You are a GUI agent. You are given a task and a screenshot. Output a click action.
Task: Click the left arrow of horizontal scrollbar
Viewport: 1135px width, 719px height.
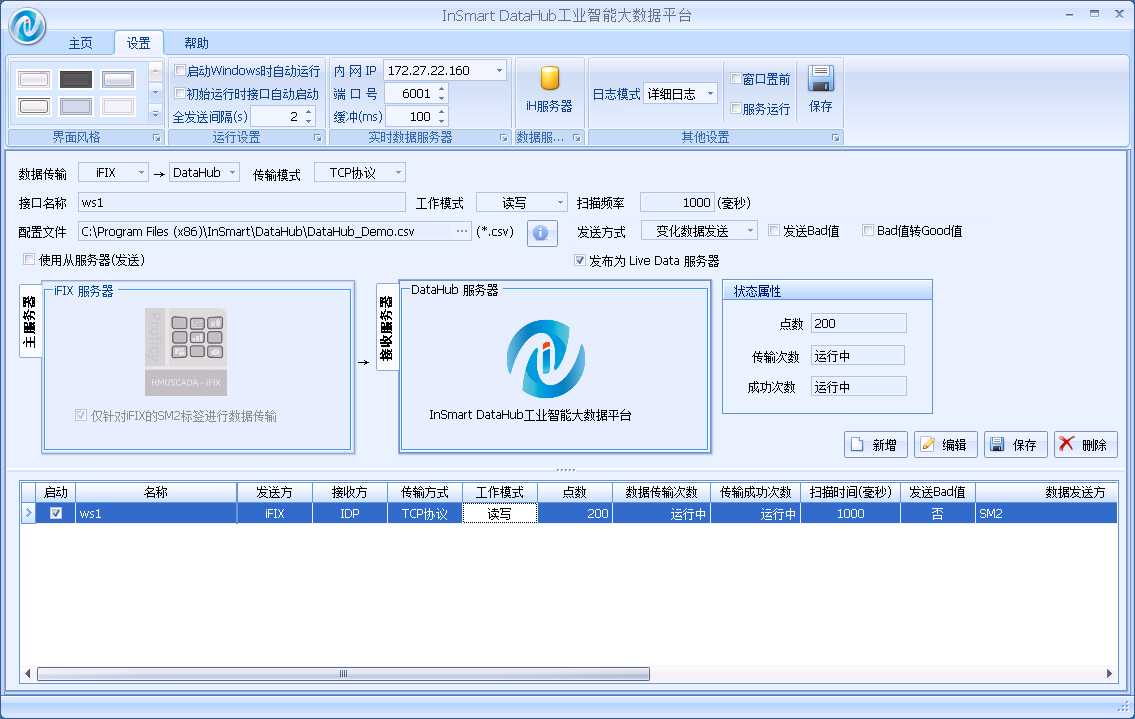(28, 674)
